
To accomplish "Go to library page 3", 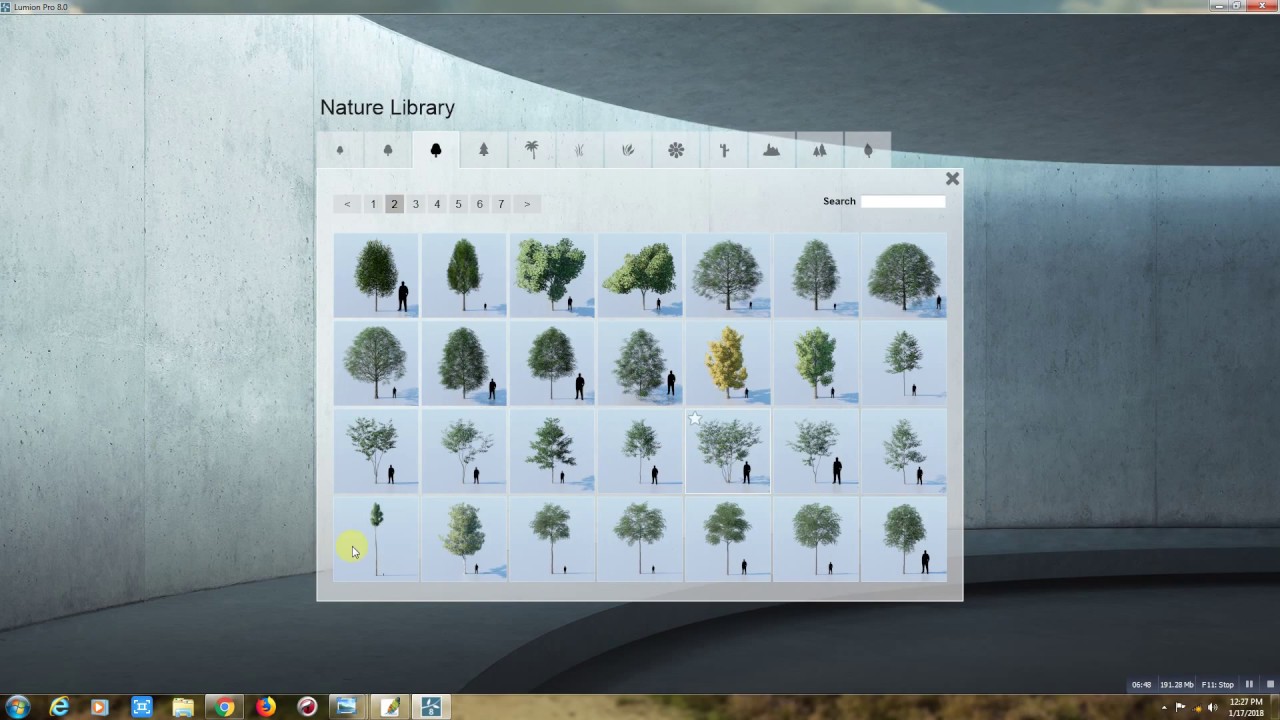I will pos(416,204).
